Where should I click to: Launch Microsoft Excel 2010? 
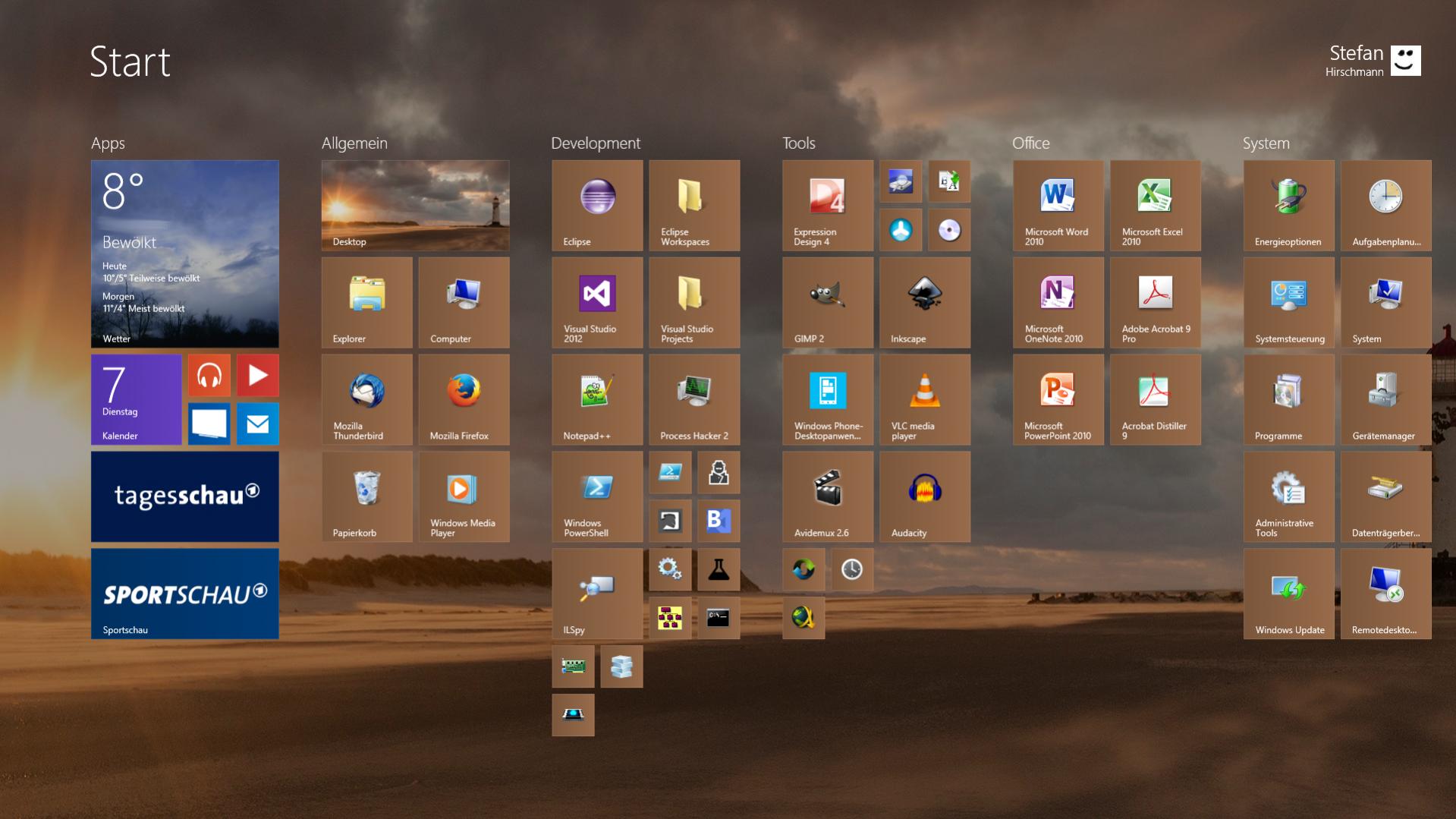coord(1156,205)
